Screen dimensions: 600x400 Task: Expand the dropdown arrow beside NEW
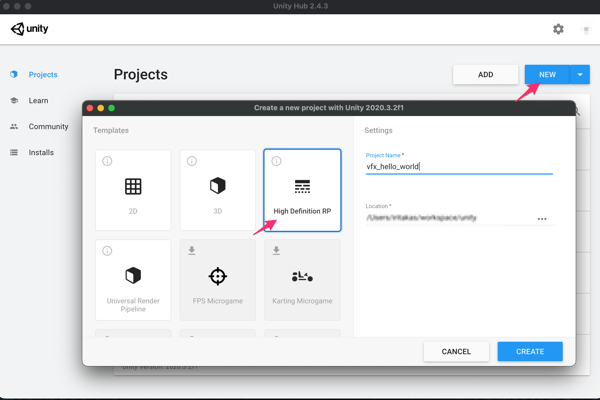point(580,75)
